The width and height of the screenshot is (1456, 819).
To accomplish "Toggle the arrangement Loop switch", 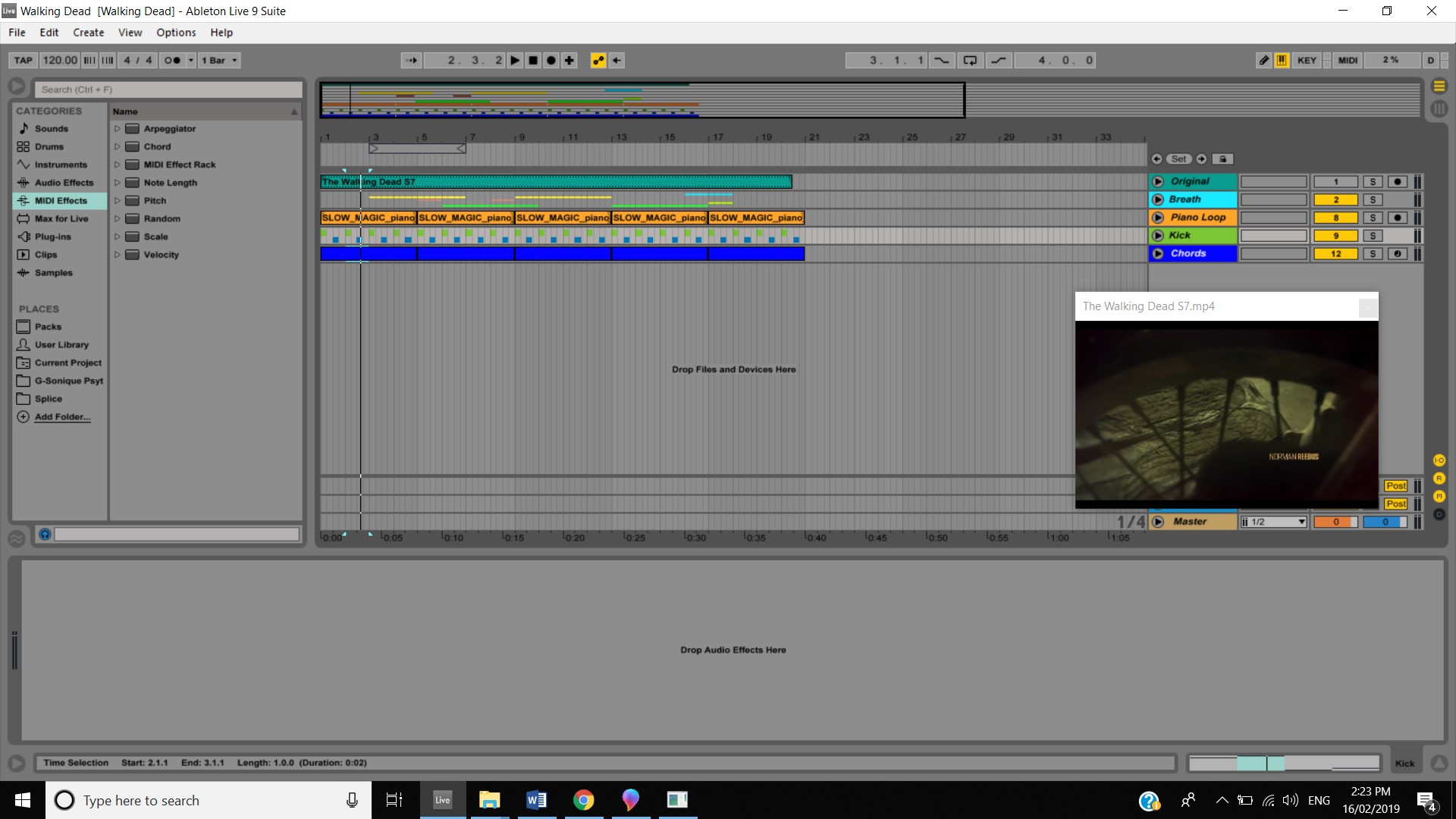I will (x=970, y=61).
